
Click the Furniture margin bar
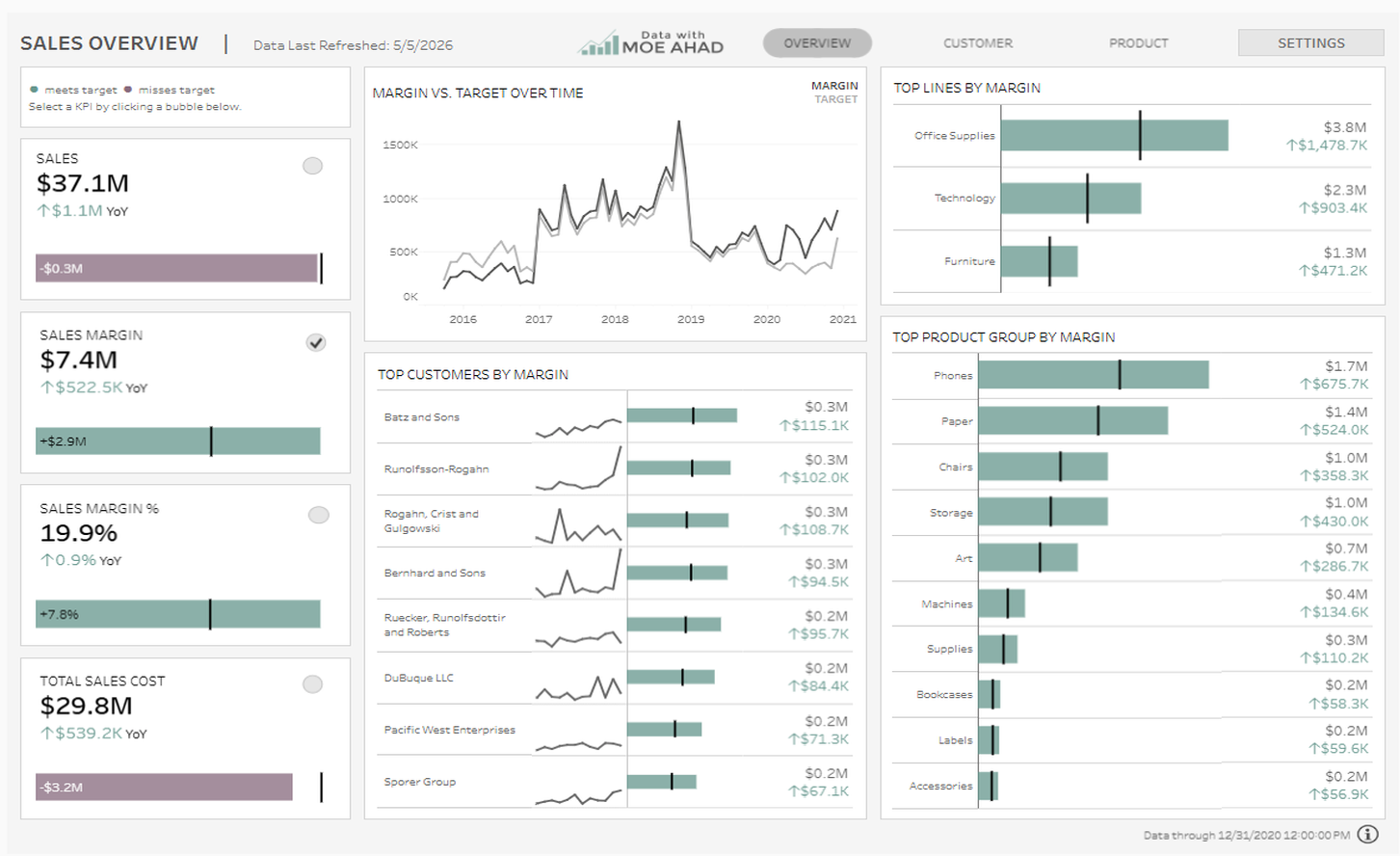click(x=1040, y=261)
